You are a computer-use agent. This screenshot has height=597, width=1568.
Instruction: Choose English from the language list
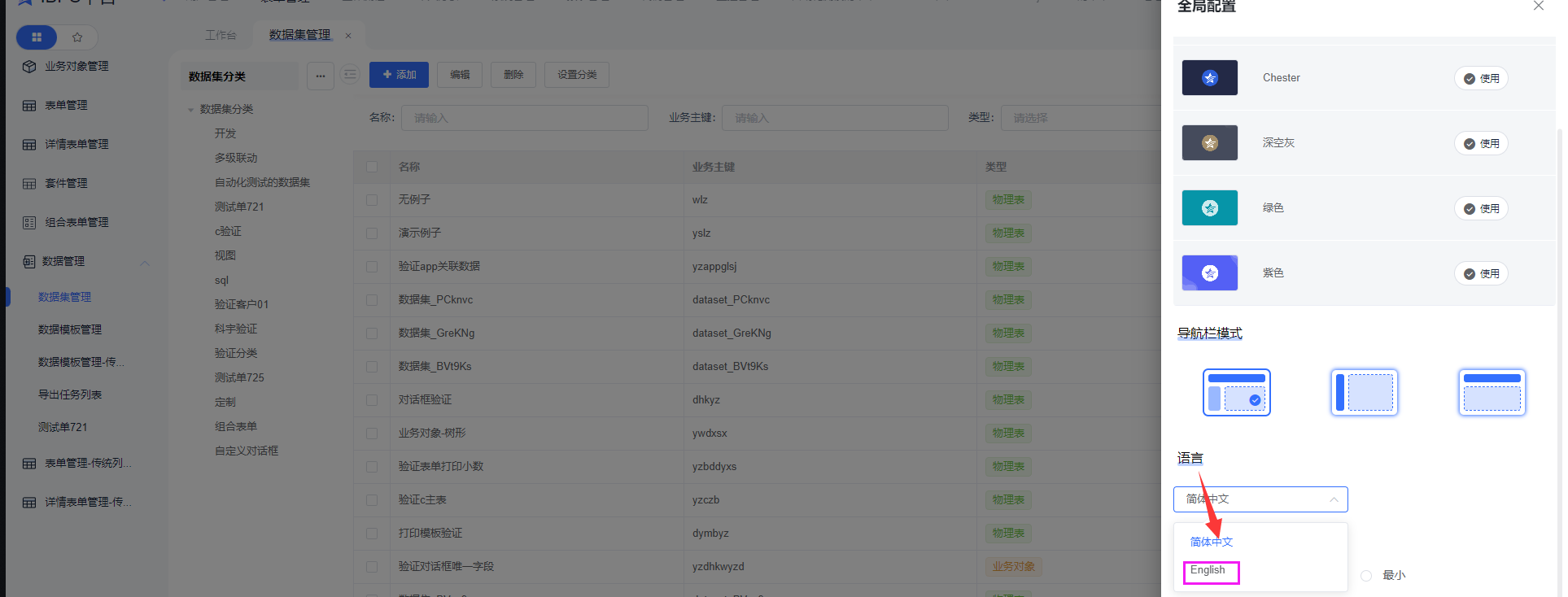pyautogui.click(x=1208, y=571)
